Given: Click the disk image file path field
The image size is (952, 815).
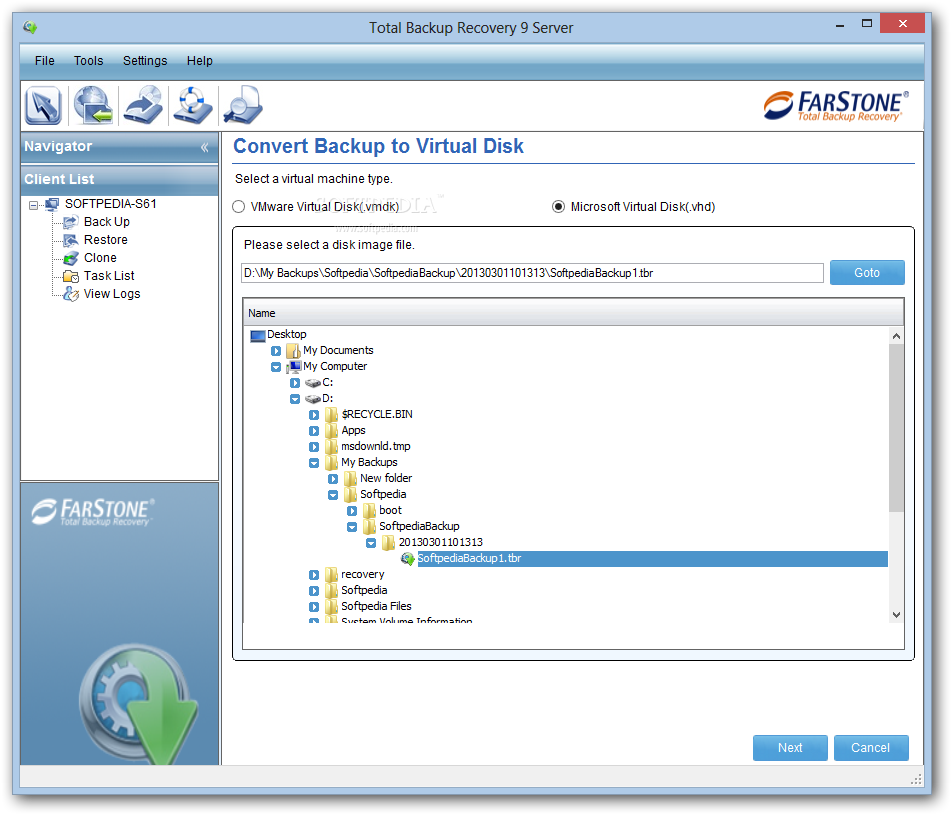Looking at the screenshot, I should coord(532,273).
